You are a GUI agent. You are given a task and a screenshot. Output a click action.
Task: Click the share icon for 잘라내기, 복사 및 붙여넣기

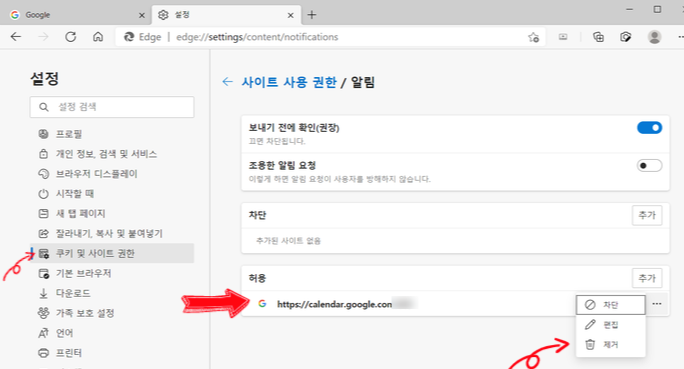coord(43,234)
